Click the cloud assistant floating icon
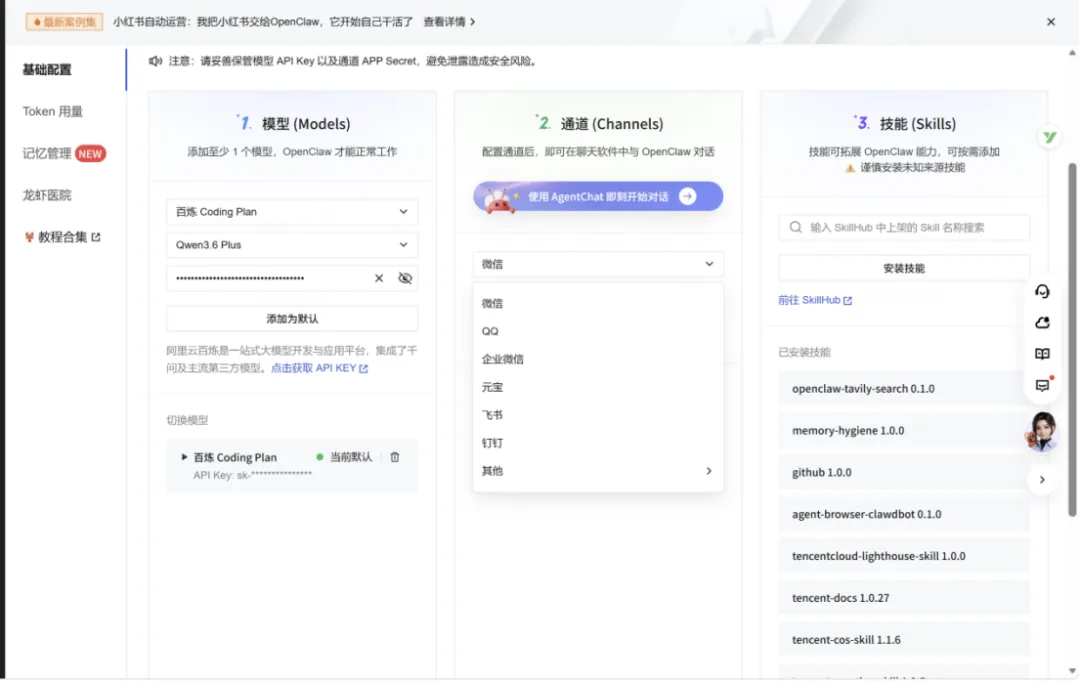The image size is (1080, 682). click(x=1042, y=323)
